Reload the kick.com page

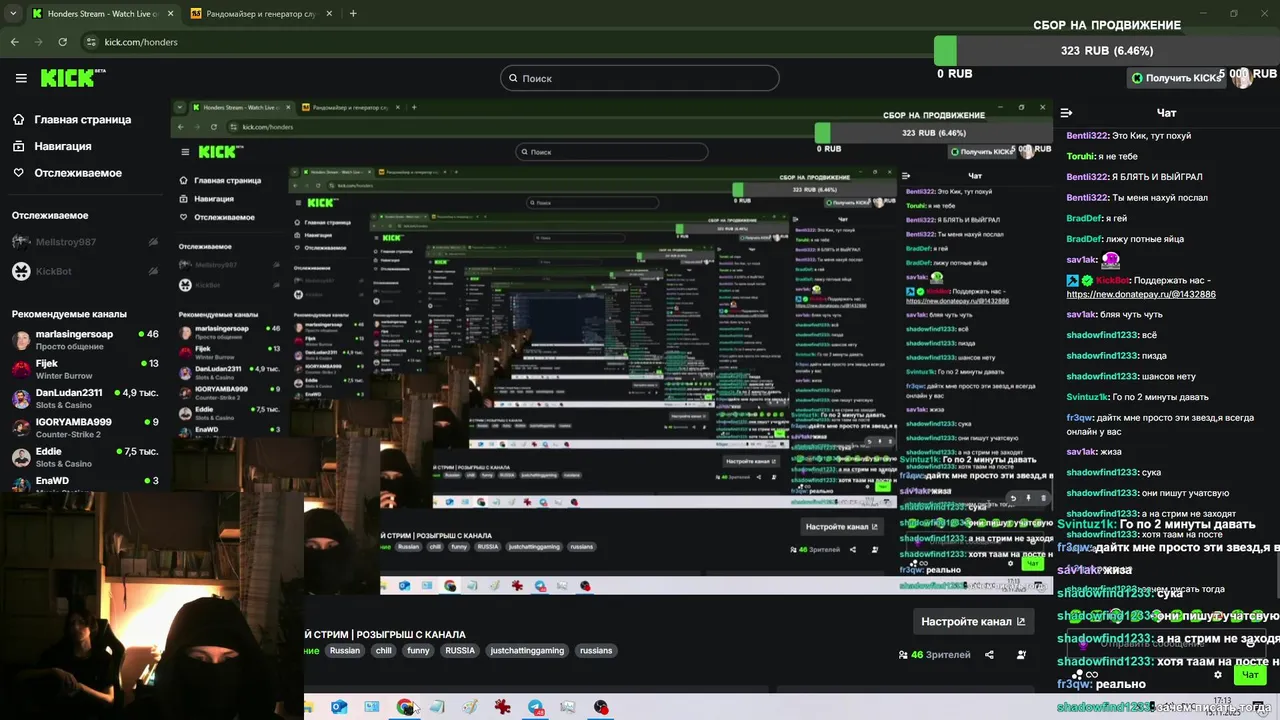[62, 42]
